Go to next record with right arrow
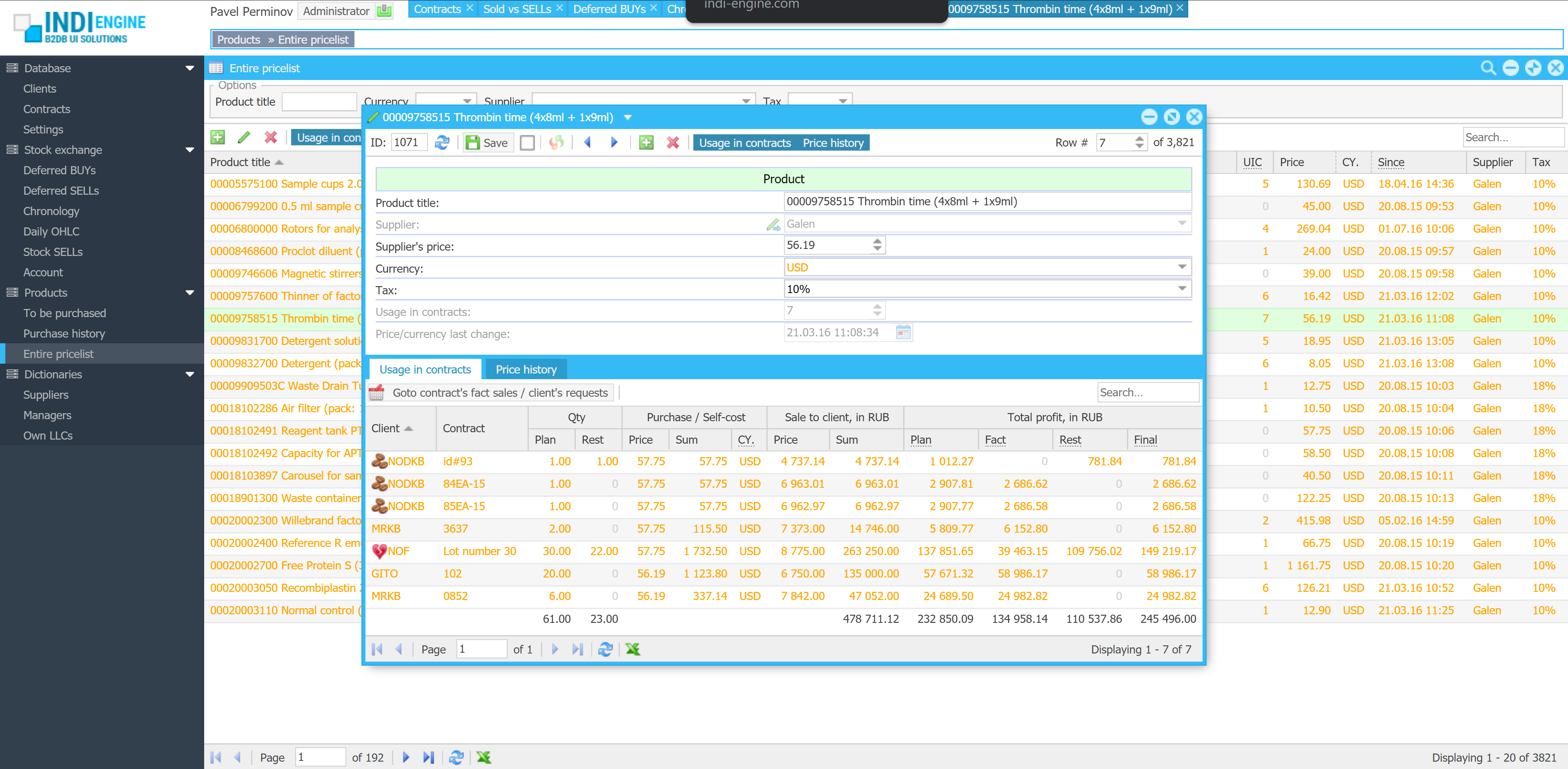 pyautogui.click(x=614, y=142)
